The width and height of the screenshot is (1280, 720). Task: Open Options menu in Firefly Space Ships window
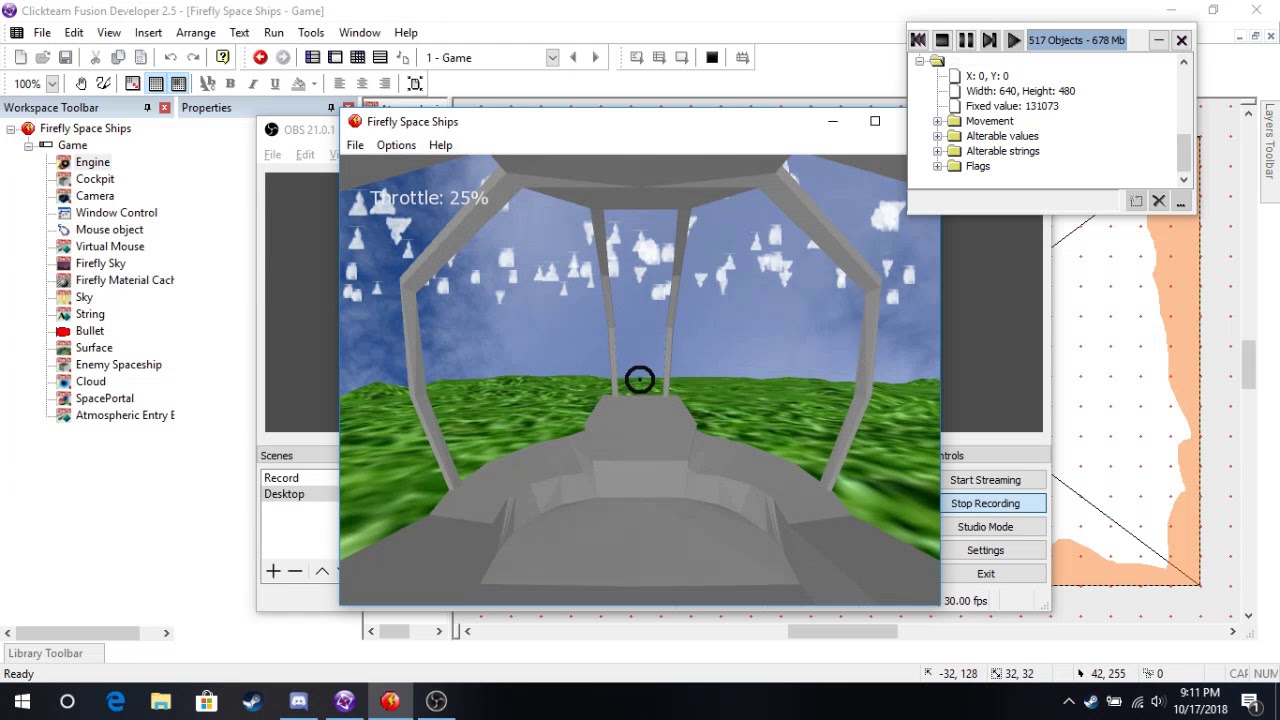396,146
